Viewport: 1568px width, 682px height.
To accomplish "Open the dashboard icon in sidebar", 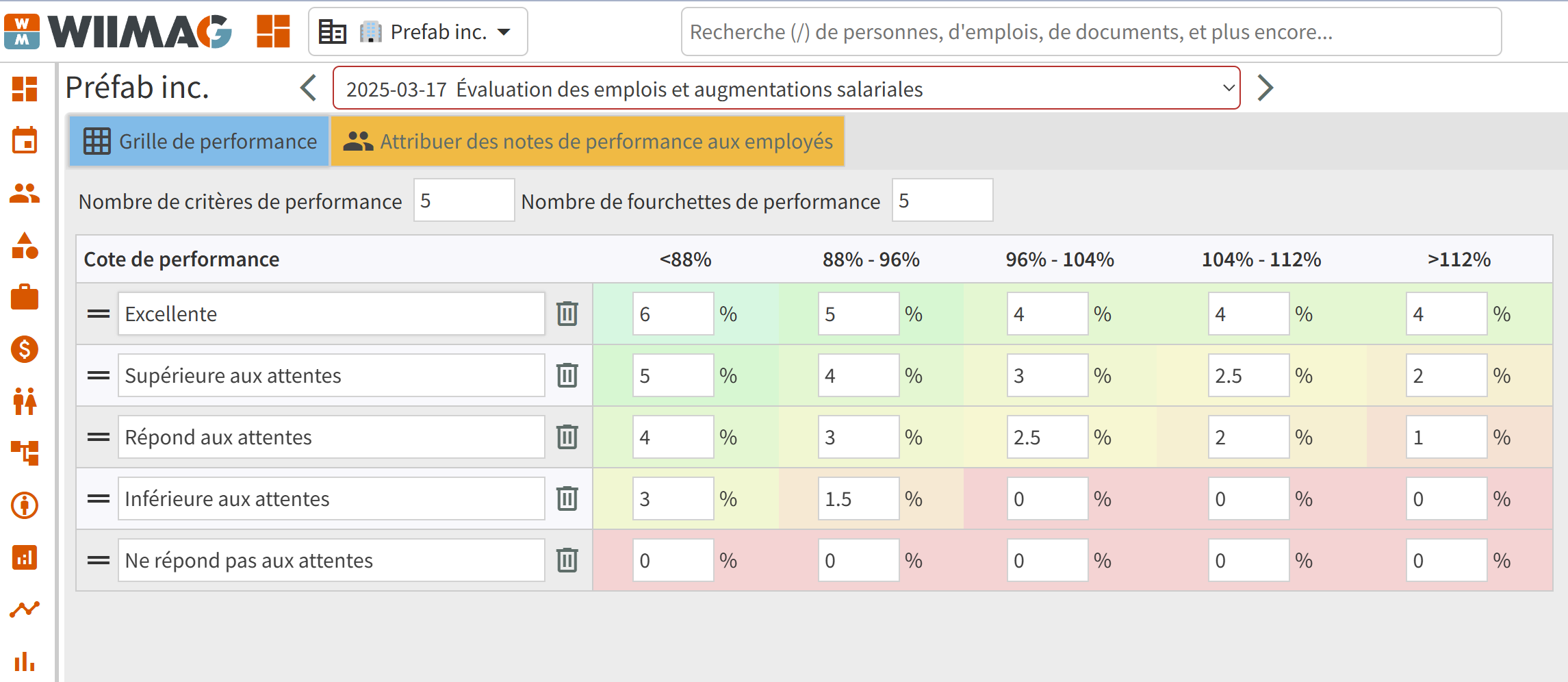I will 25,89.
